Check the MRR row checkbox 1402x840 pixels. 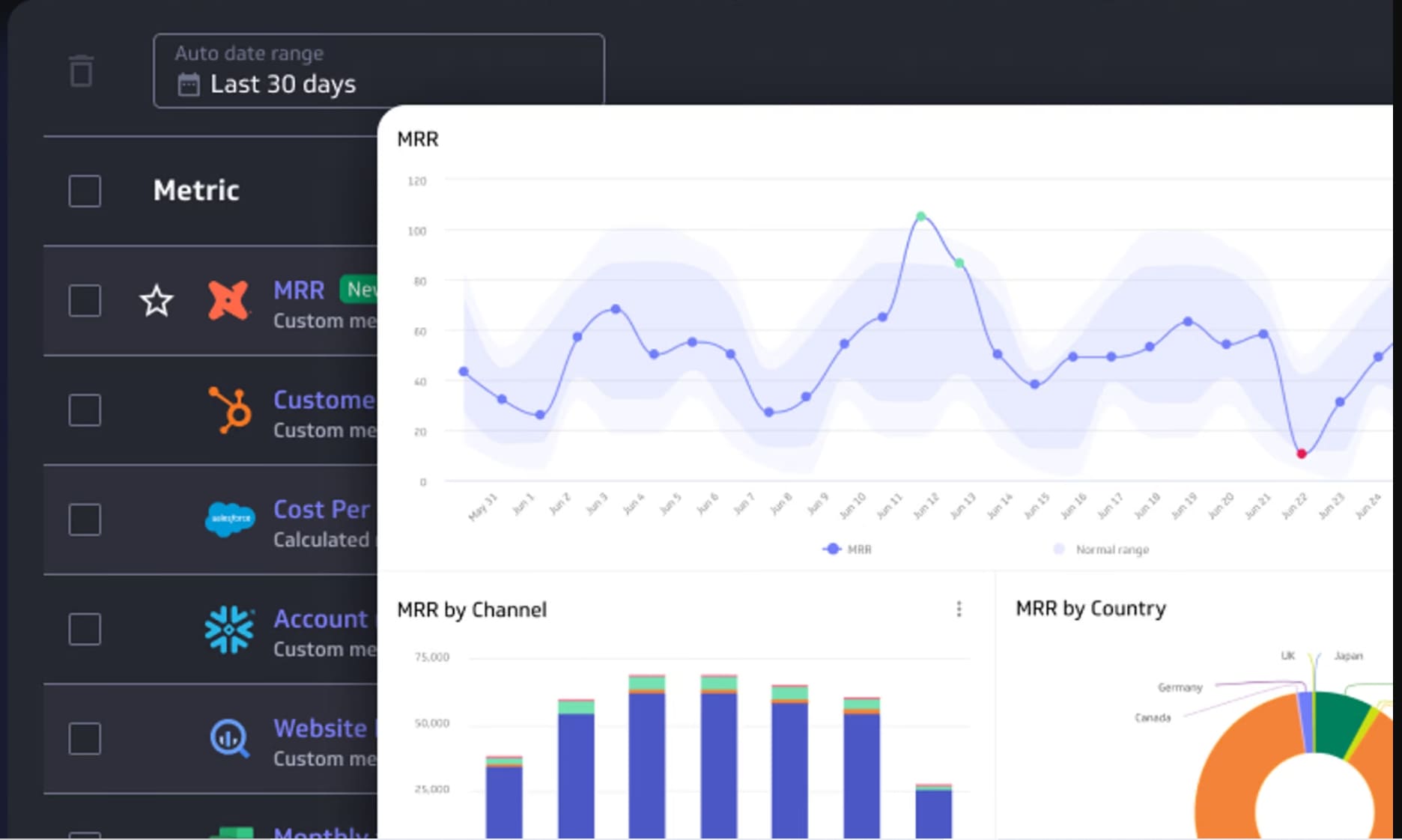coord(85,301)
